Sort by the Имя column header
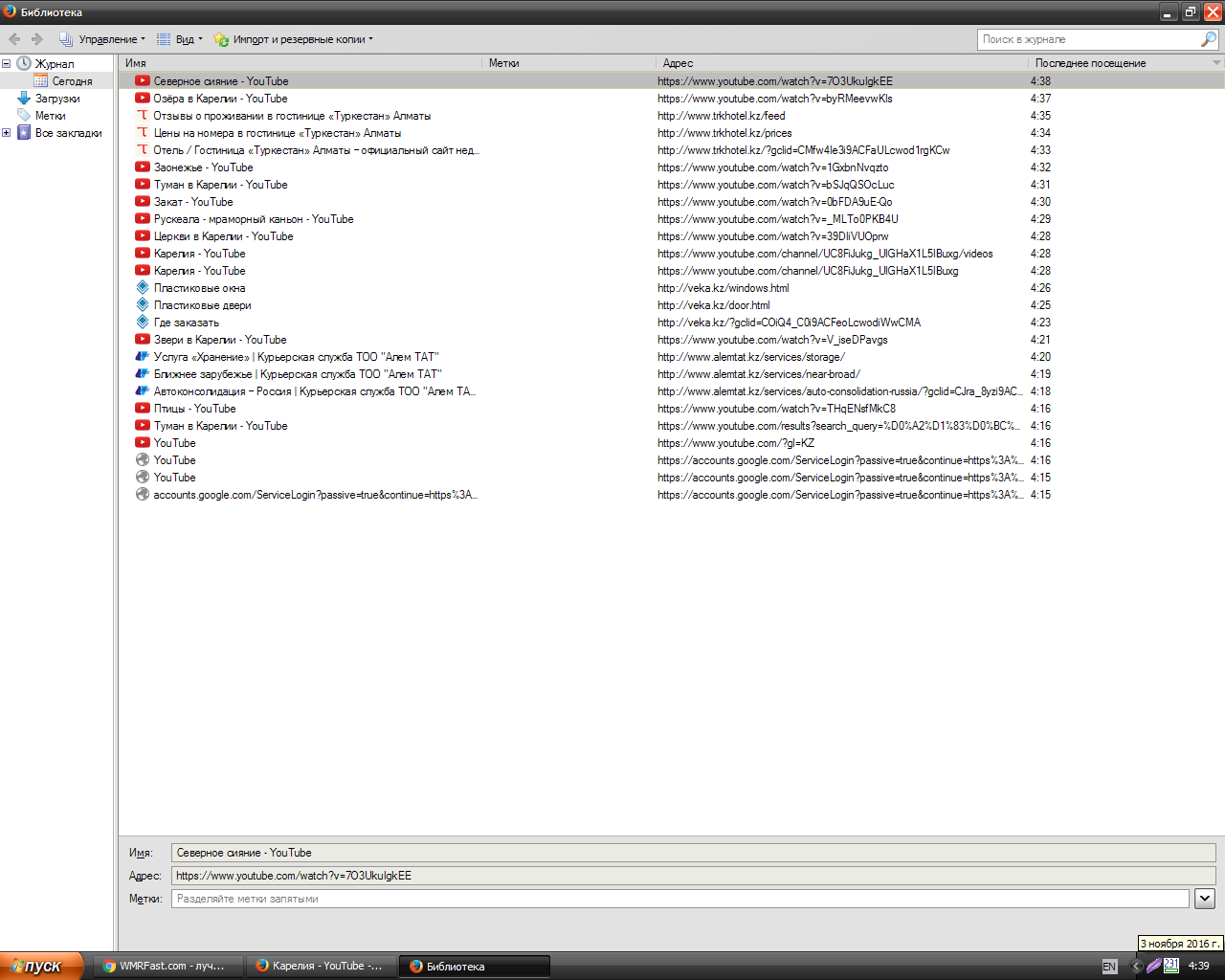 pyautogui.click(x=301, y=63)
